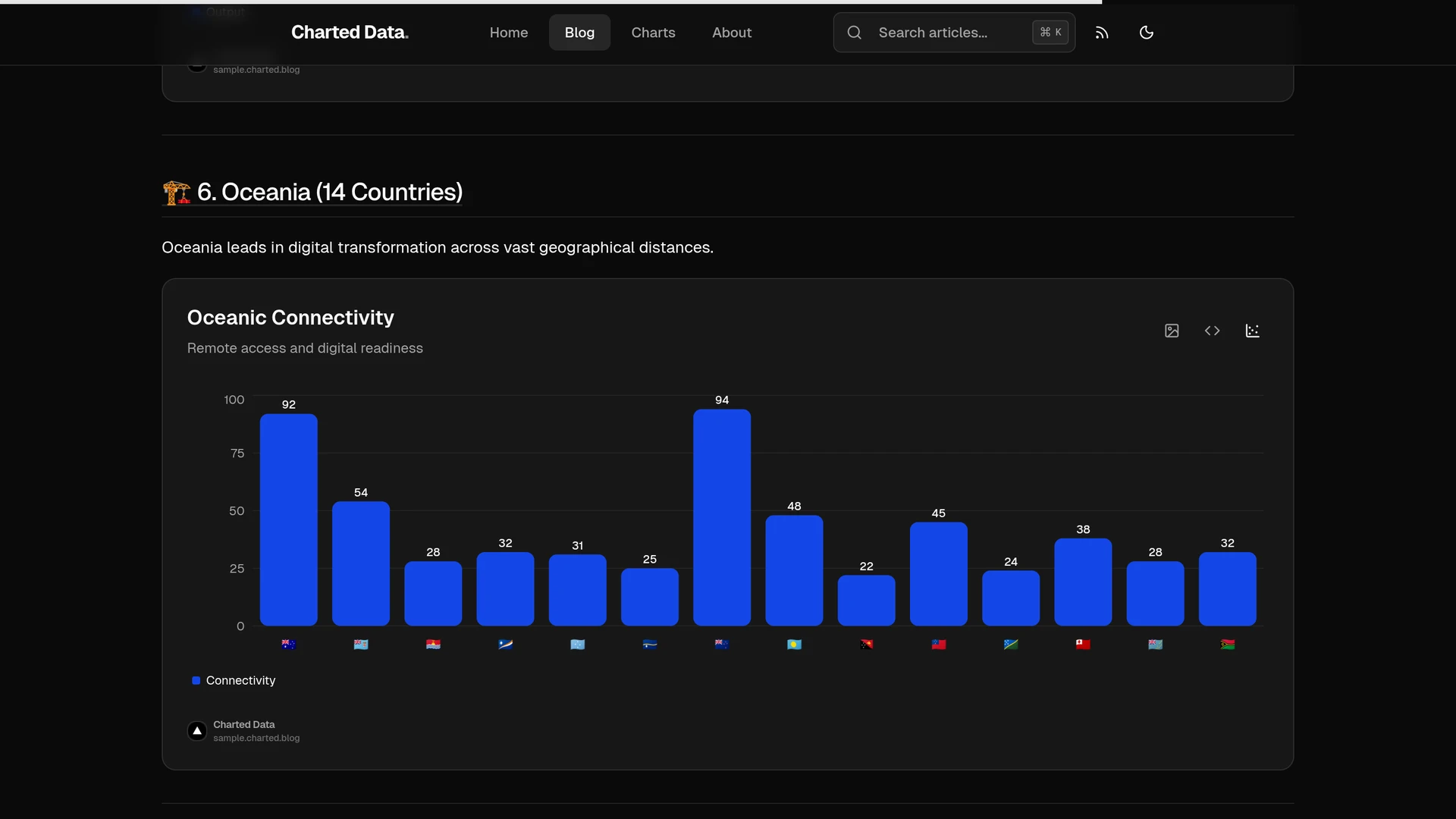Select the Vanuatu bar valued 32
Screen dimensions: 1456x819
click(1228, 589)
